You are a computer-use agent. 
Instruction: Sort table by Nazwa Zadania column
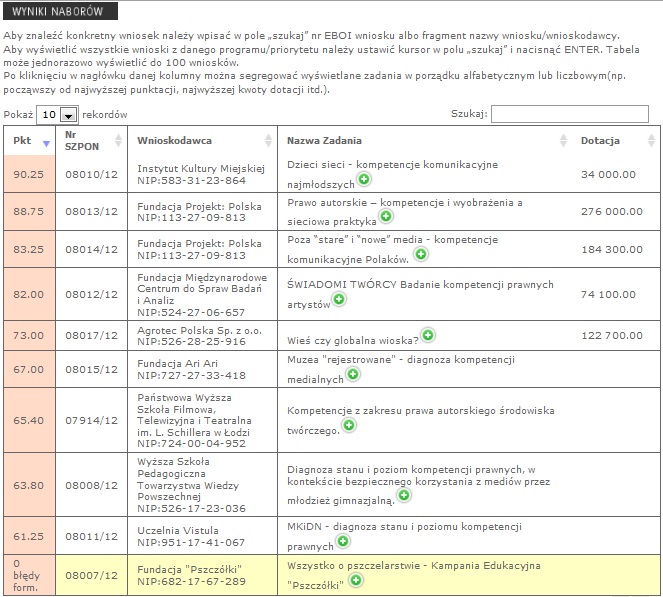coord(424,141)
